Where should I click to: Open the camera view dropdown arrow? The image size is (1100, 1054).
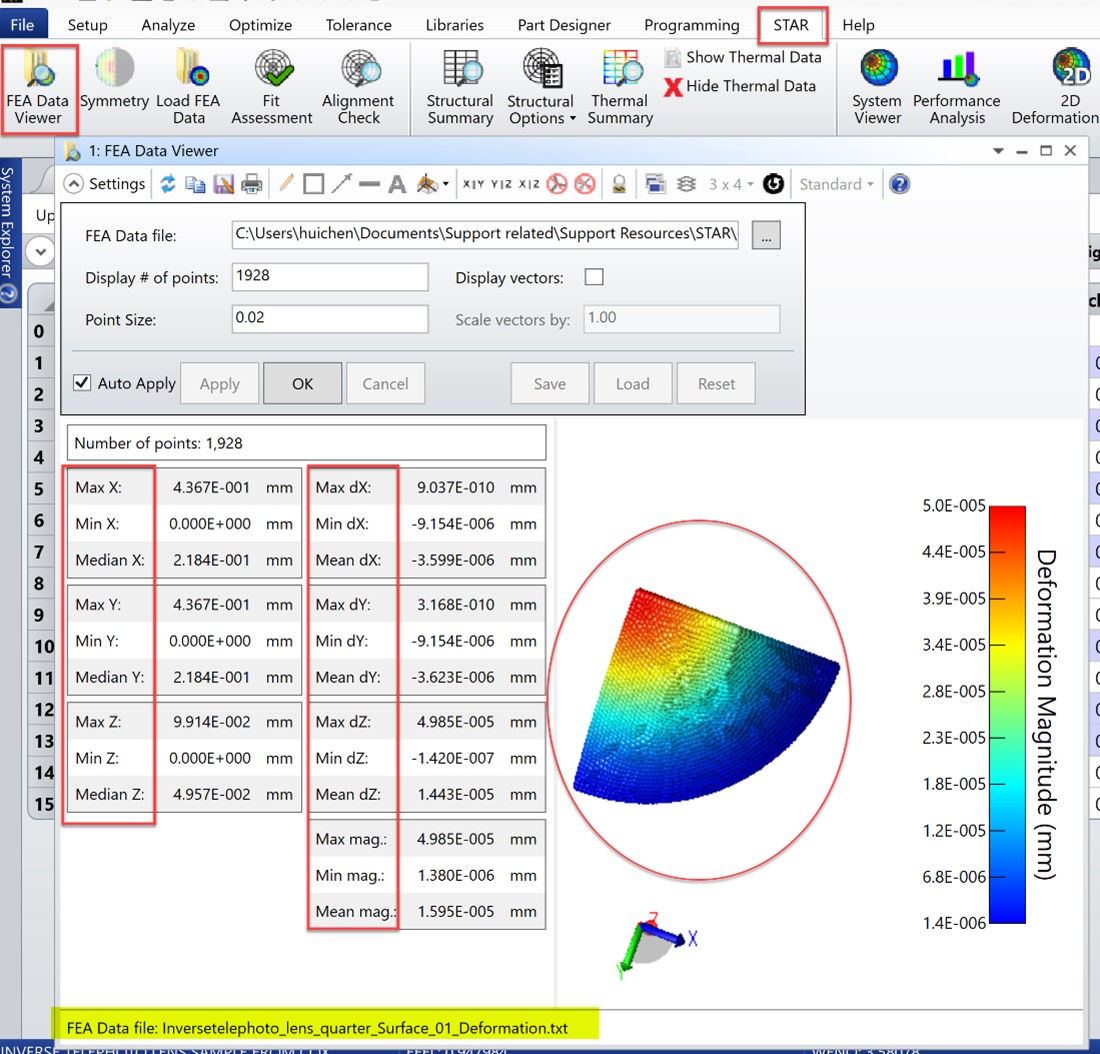(x=445, y=185)
